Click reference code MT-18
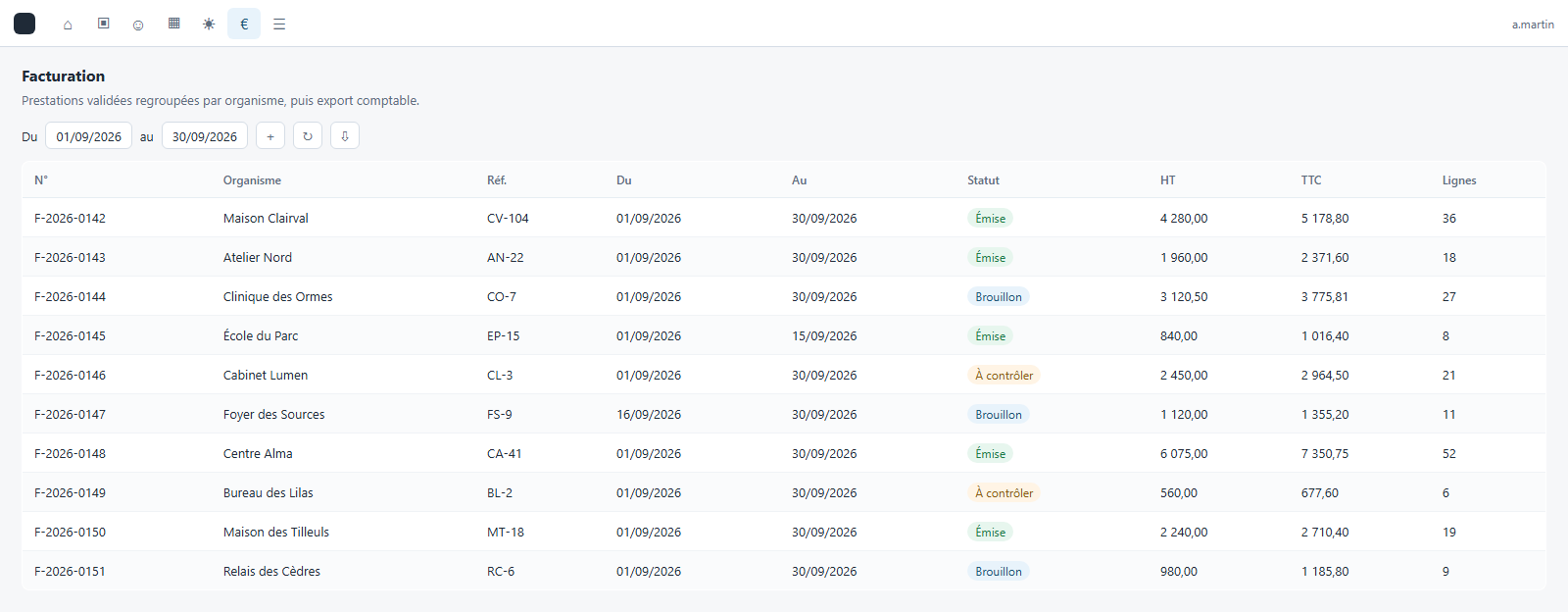Viewport: 1568px width, 612px height. [x=506, y=533]
